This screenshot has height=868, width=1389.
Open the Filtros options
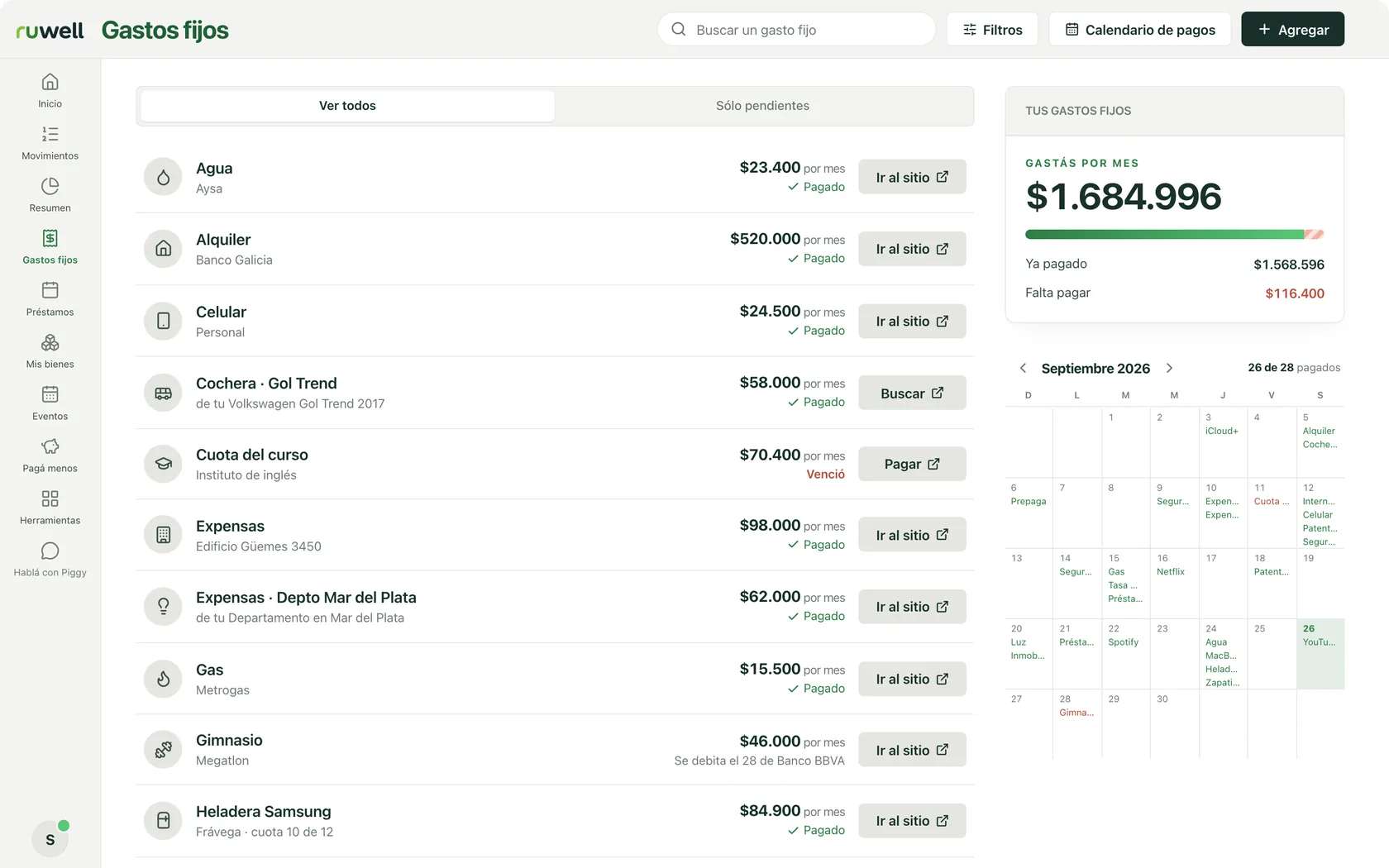click(992, 30)
